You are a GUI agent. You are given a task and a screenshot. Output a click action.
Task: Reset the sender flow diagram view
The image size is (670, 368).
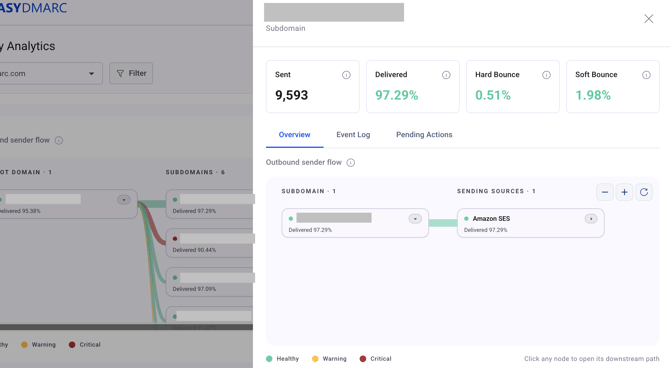(644, 192)
